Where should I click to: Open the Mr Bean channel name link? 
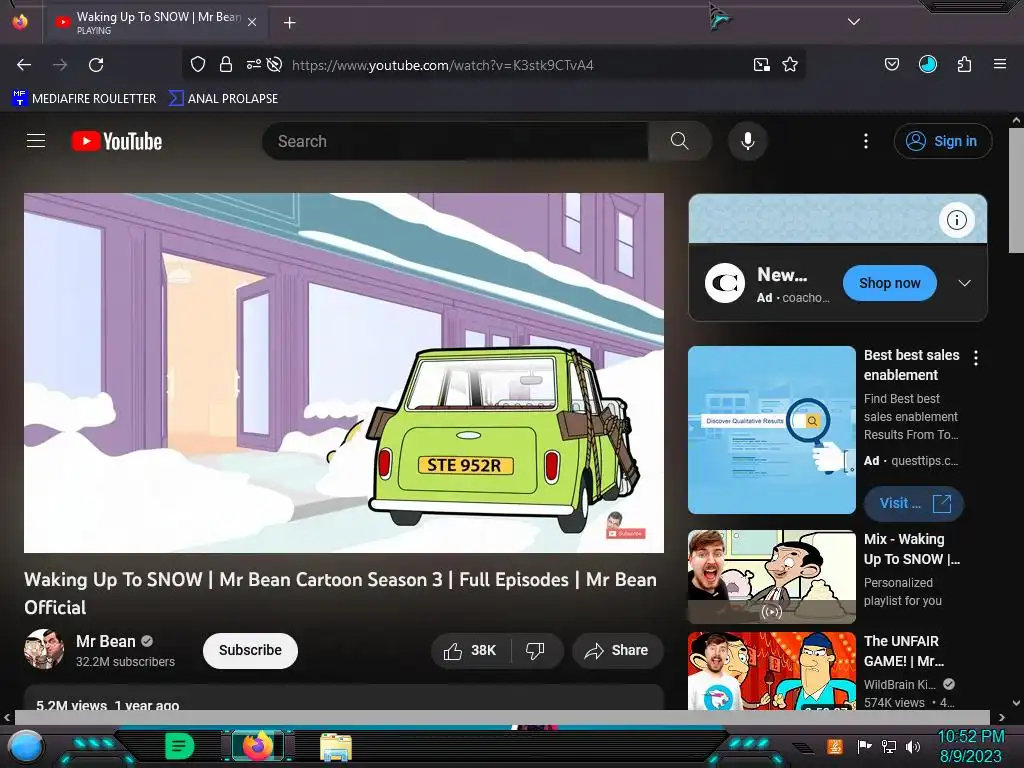(106, 641)
